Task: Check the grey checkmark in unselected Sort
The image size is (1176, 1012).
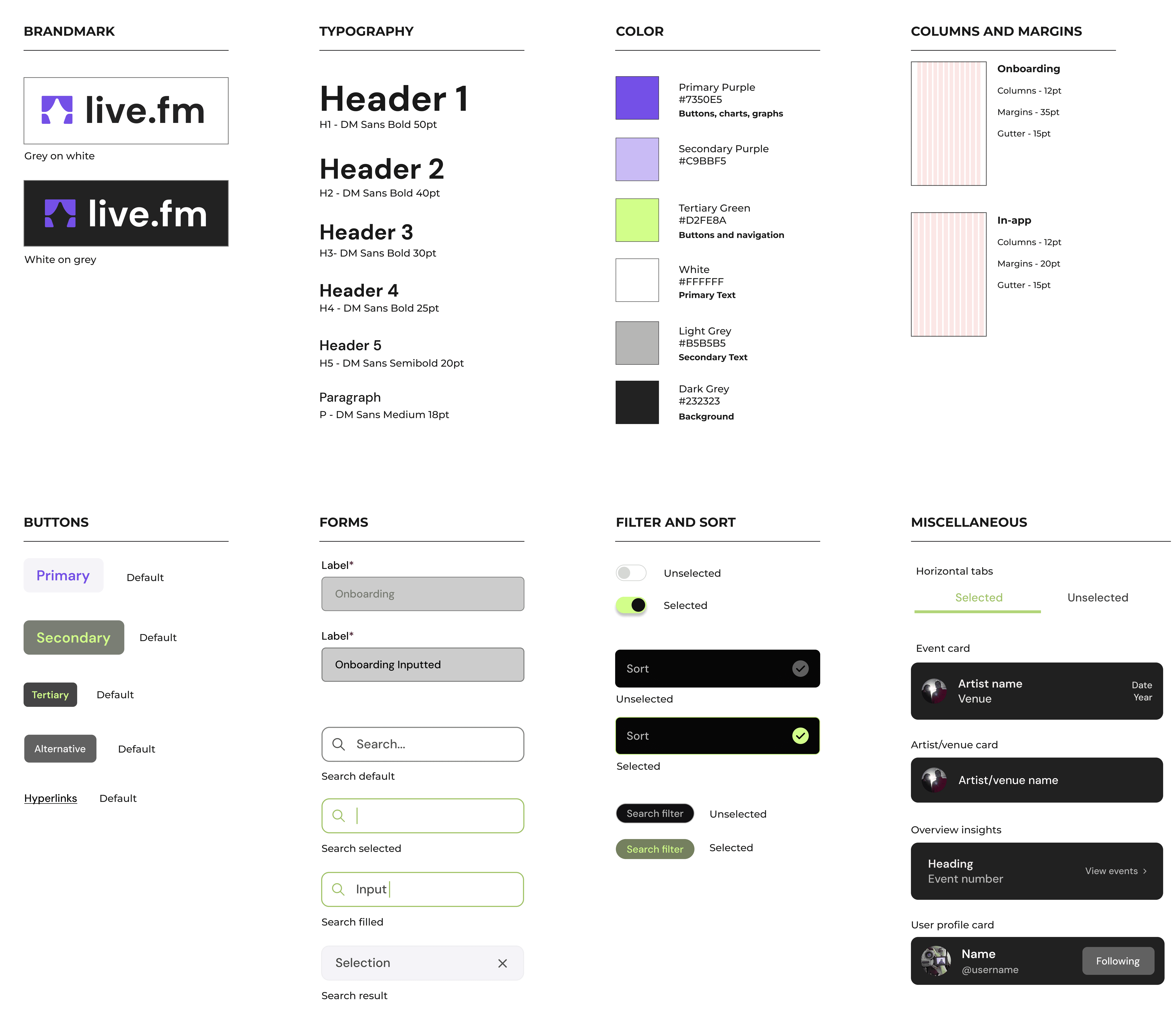Action: (800, 668)
